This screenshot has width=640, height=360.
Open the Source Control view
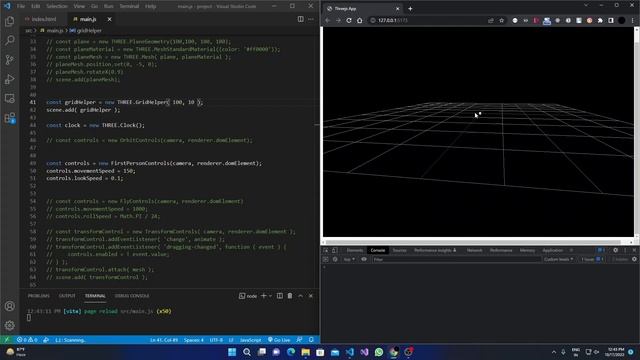coord(9,60)
